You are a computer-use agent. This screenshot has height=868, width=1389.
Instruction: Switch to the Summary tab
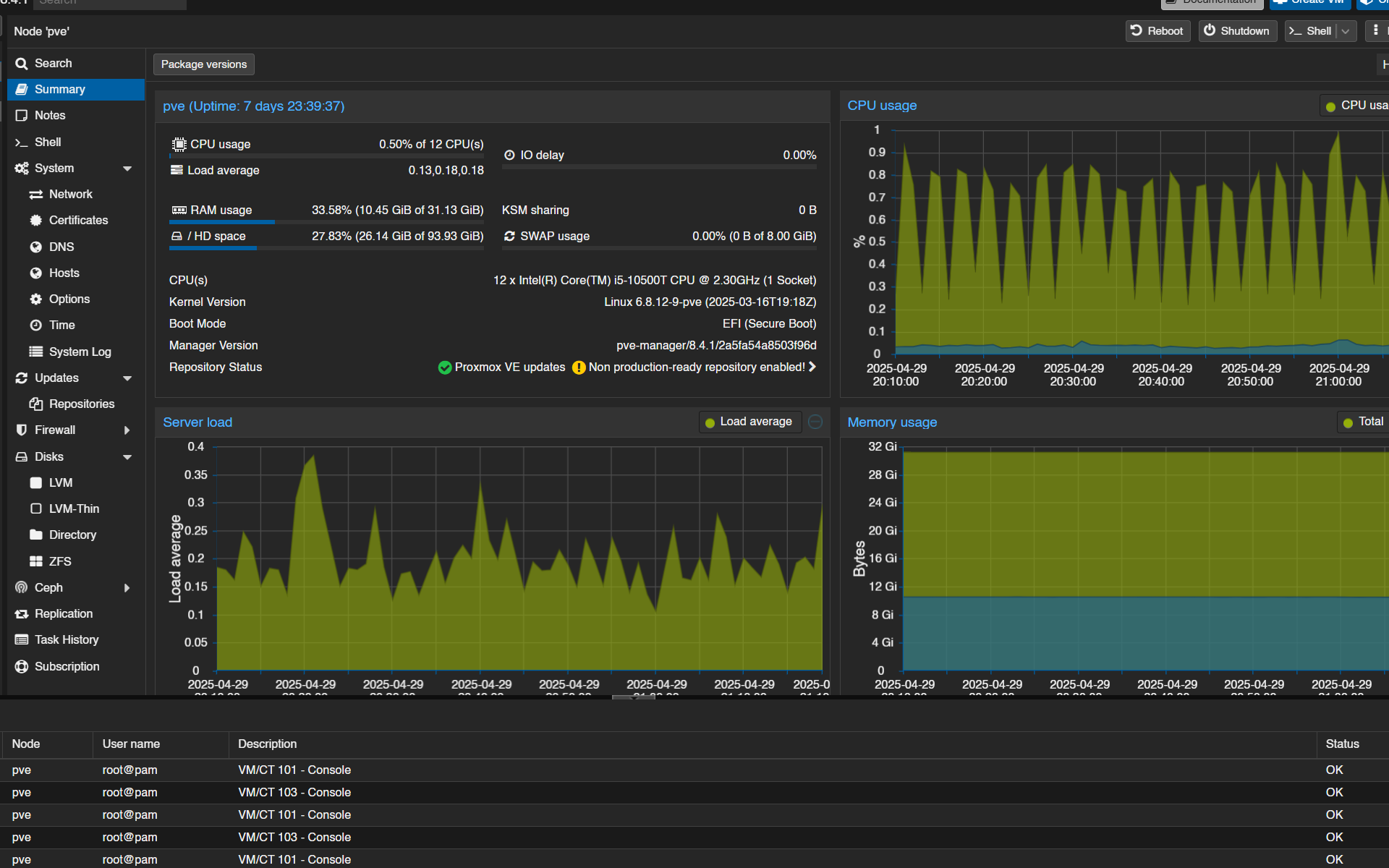[x=59, y=89]
